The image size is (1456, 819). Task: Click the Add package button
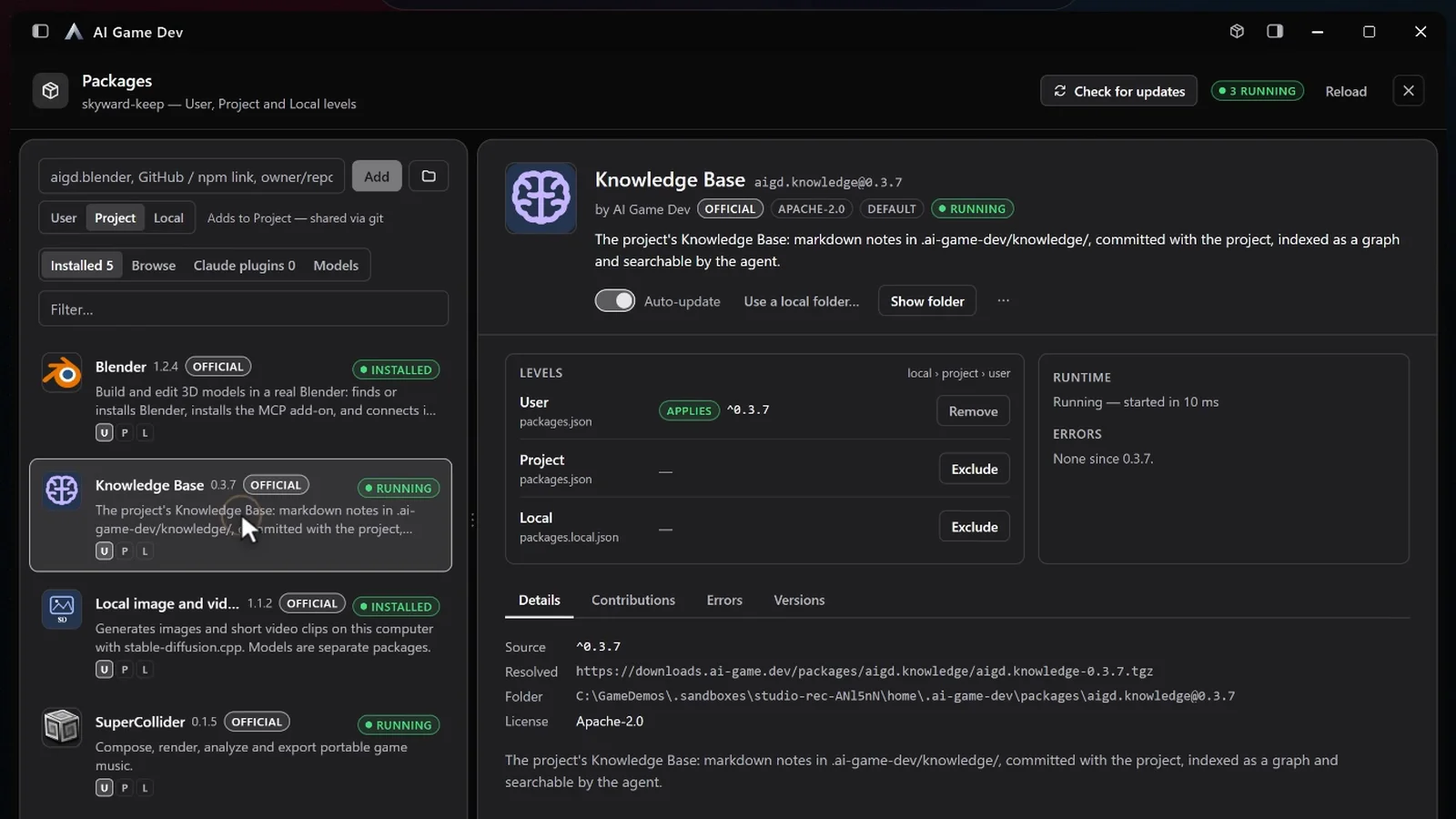pos(377,177)
